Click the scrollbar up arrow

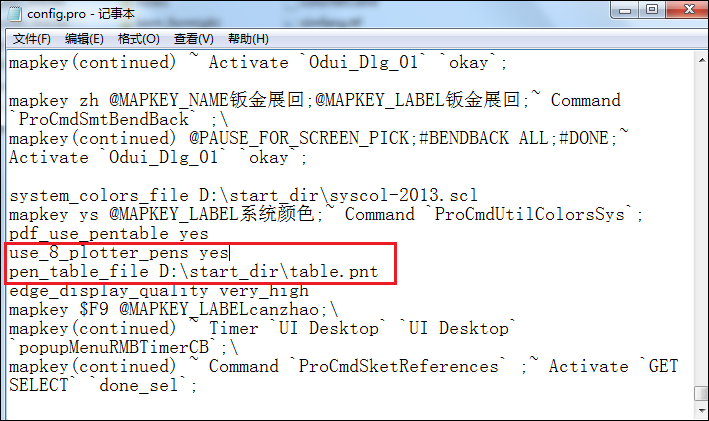(x=701, y=60)
